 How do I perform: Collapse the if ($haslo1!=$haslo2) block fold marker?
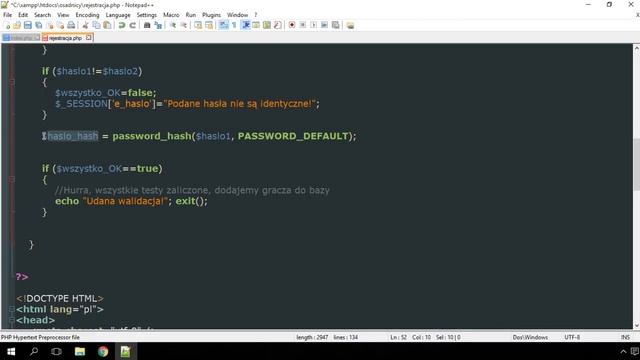click(12, 82)
